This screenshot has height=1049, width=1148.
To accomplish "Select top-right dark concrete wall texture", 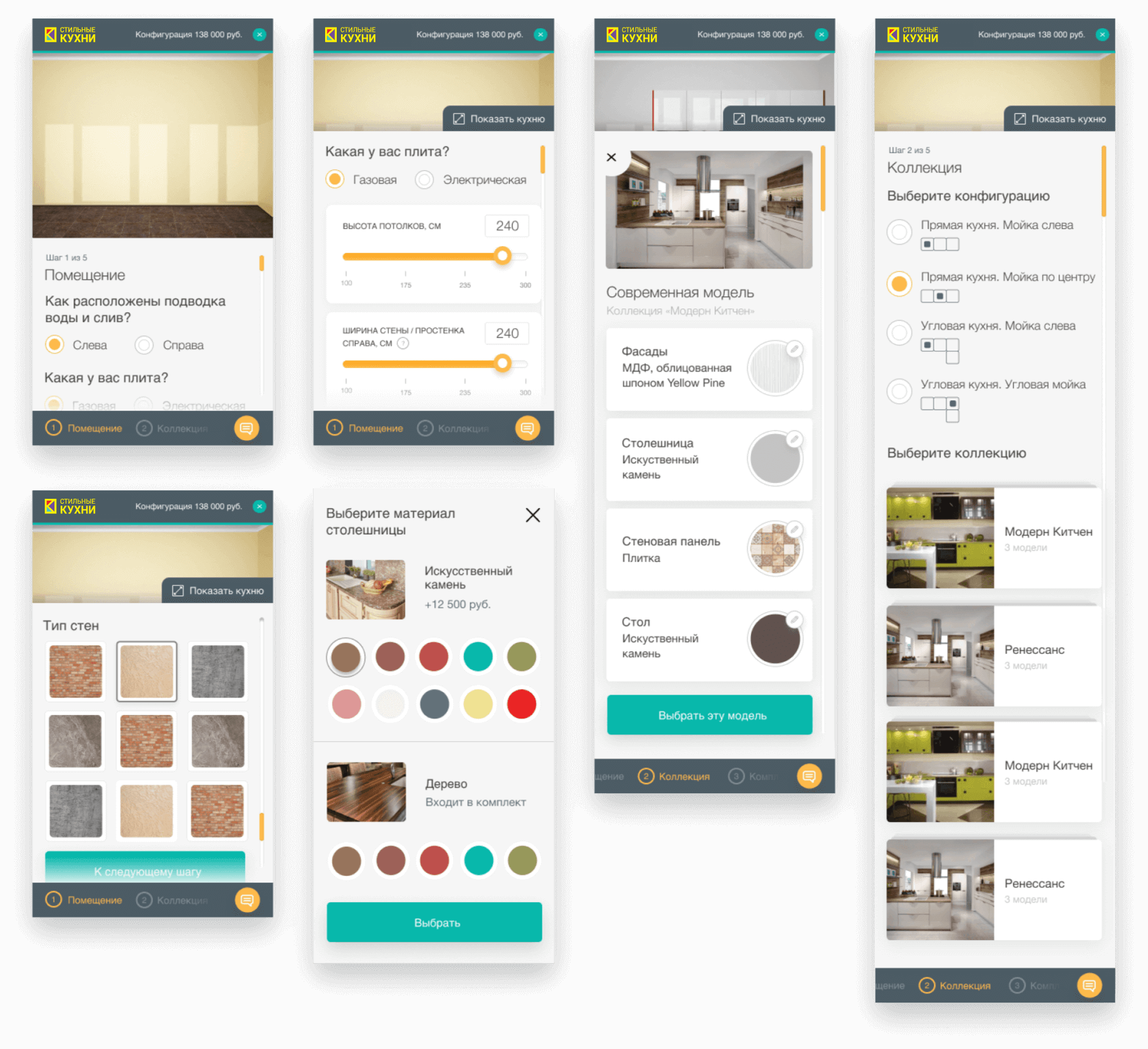I will coord(218,671).
